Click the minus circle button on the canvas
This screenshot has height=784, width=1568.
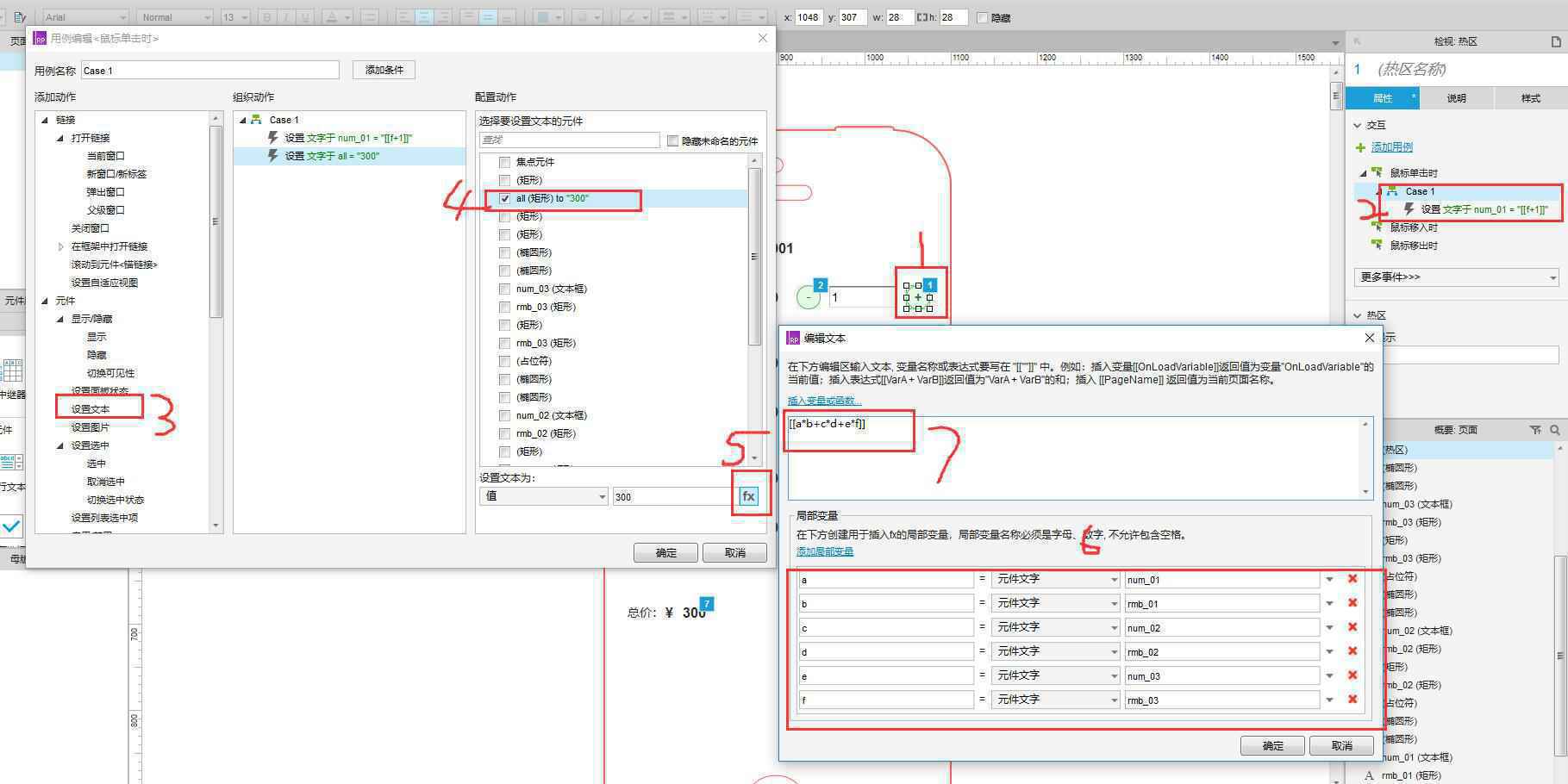(808, 297)
